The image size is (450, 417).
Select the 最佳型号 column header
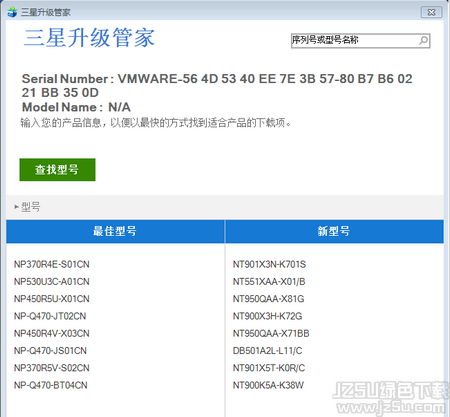pyautogui.click(x=115, y=231)
